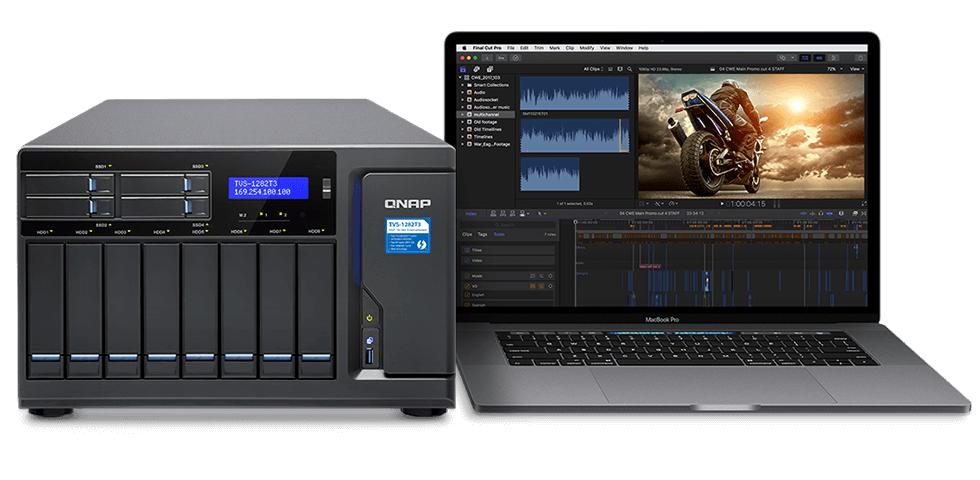Switch to the Tags tab in index

click(482, 234)
